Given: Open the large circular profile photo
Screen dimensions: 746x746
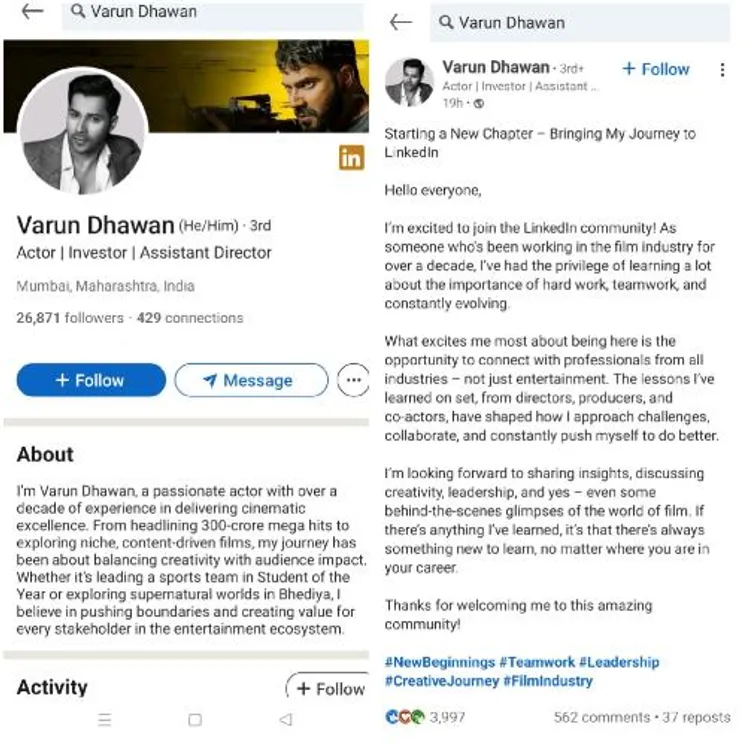Looking at the screenshot, I should (83, 133).
